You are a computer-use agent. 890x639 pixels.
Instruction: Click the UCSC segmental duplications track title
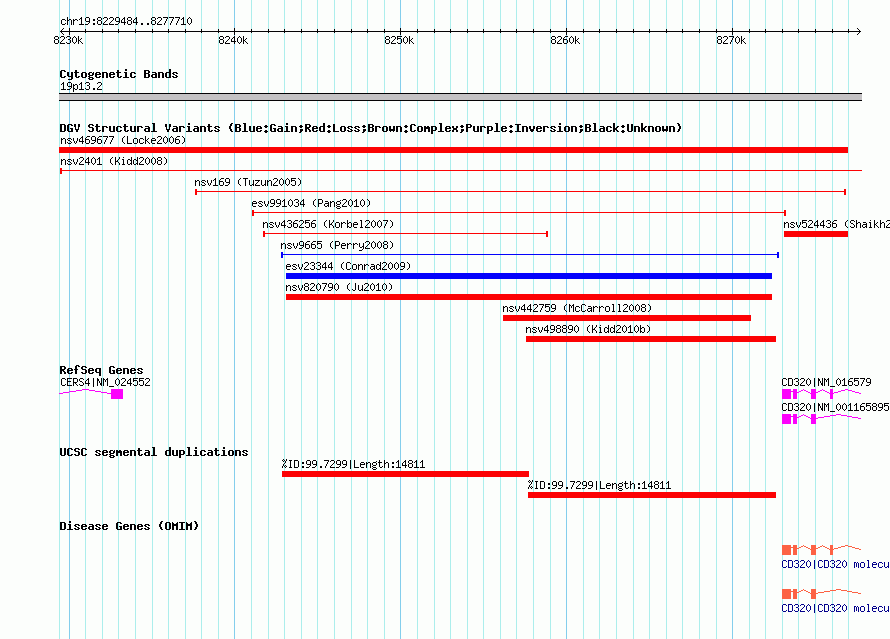point(154,452)
